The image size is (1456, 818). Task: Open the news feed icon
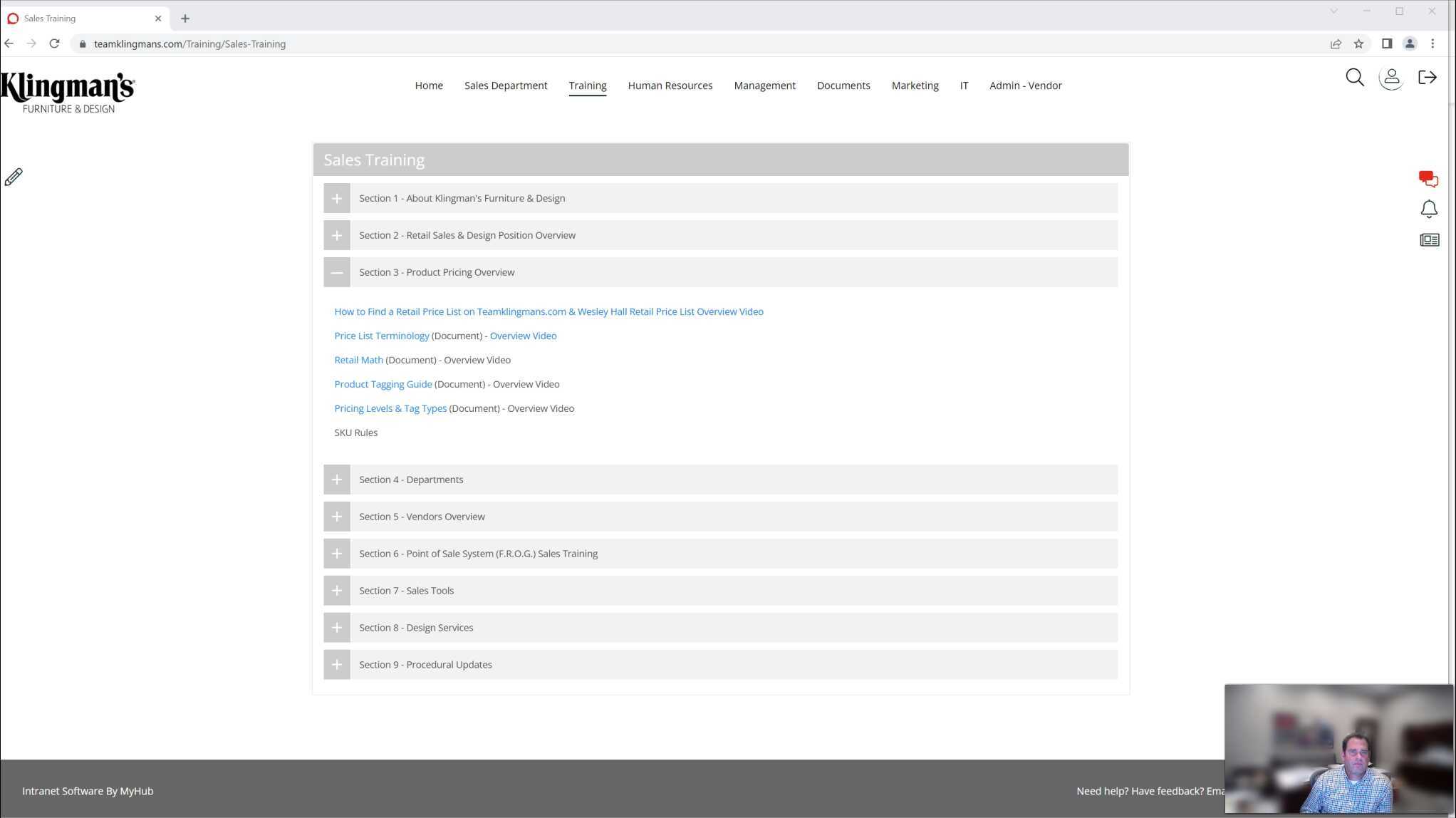click(x=1429, y=240)
